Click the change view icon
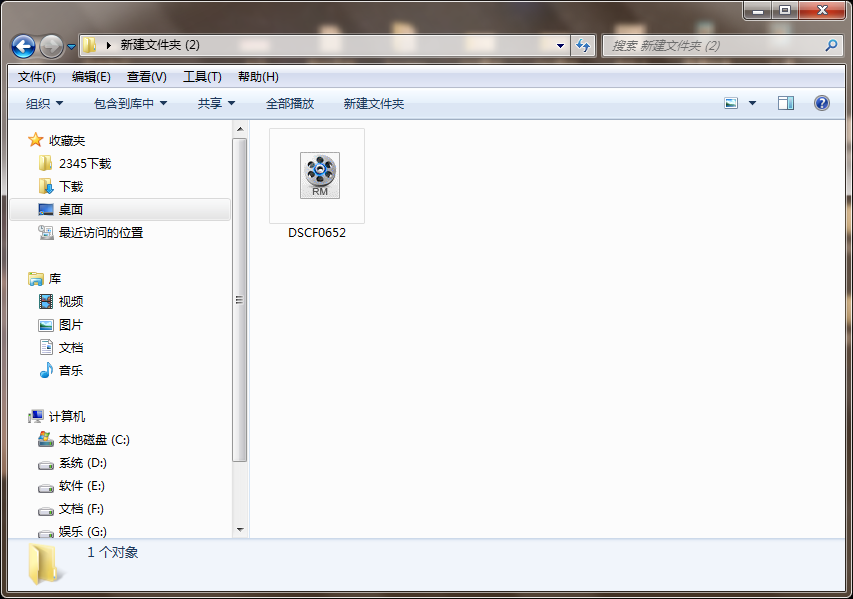Image resolution: width=853 pixels, height=599 pixels. 731,103
